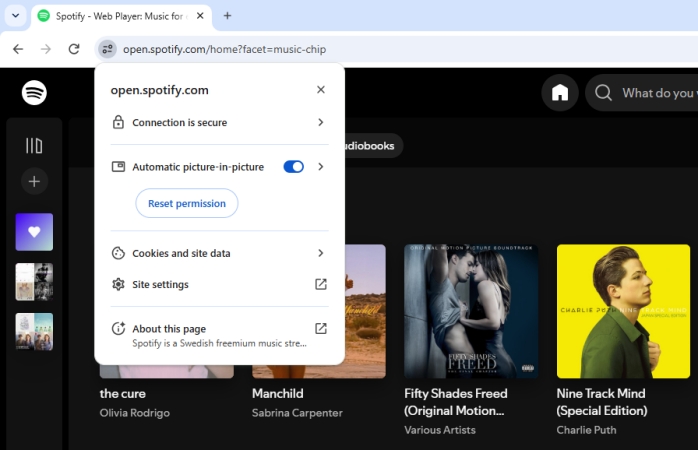Open the Spotify Home button
This screenshot has width=698, height=450.
560,93
